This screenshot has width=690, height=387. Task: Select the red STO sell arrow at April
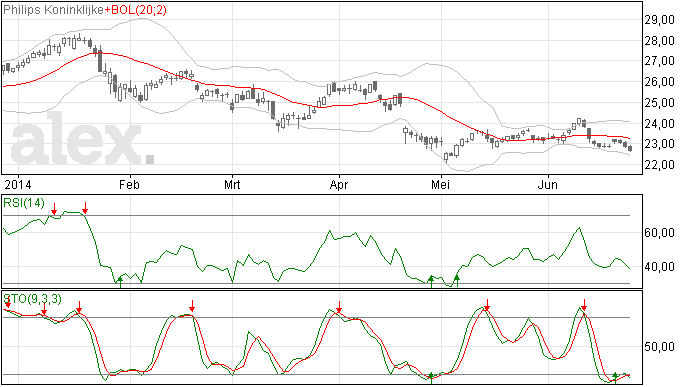click(x=339, y=307)
